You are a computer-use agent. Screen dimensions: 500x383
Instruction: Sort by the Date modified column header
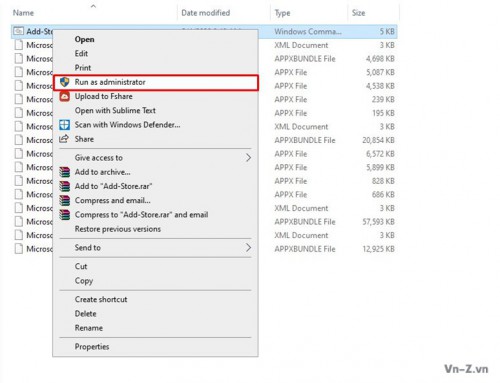[x=206, y=13]
